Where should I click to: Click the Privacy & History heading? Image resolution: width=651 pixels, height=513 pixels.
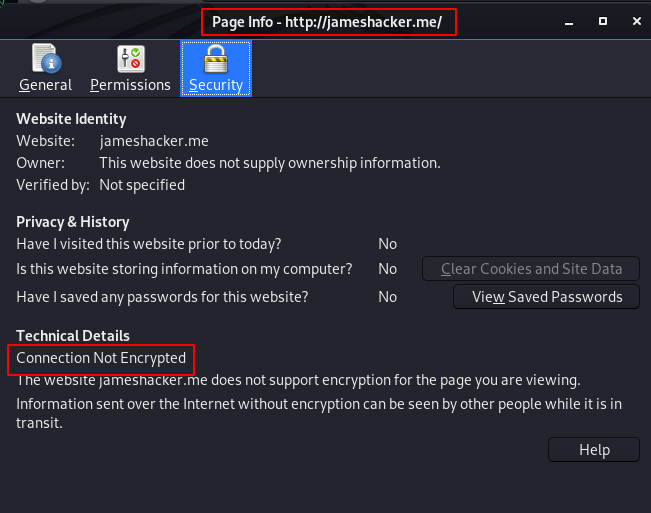[x=73, y=222]
